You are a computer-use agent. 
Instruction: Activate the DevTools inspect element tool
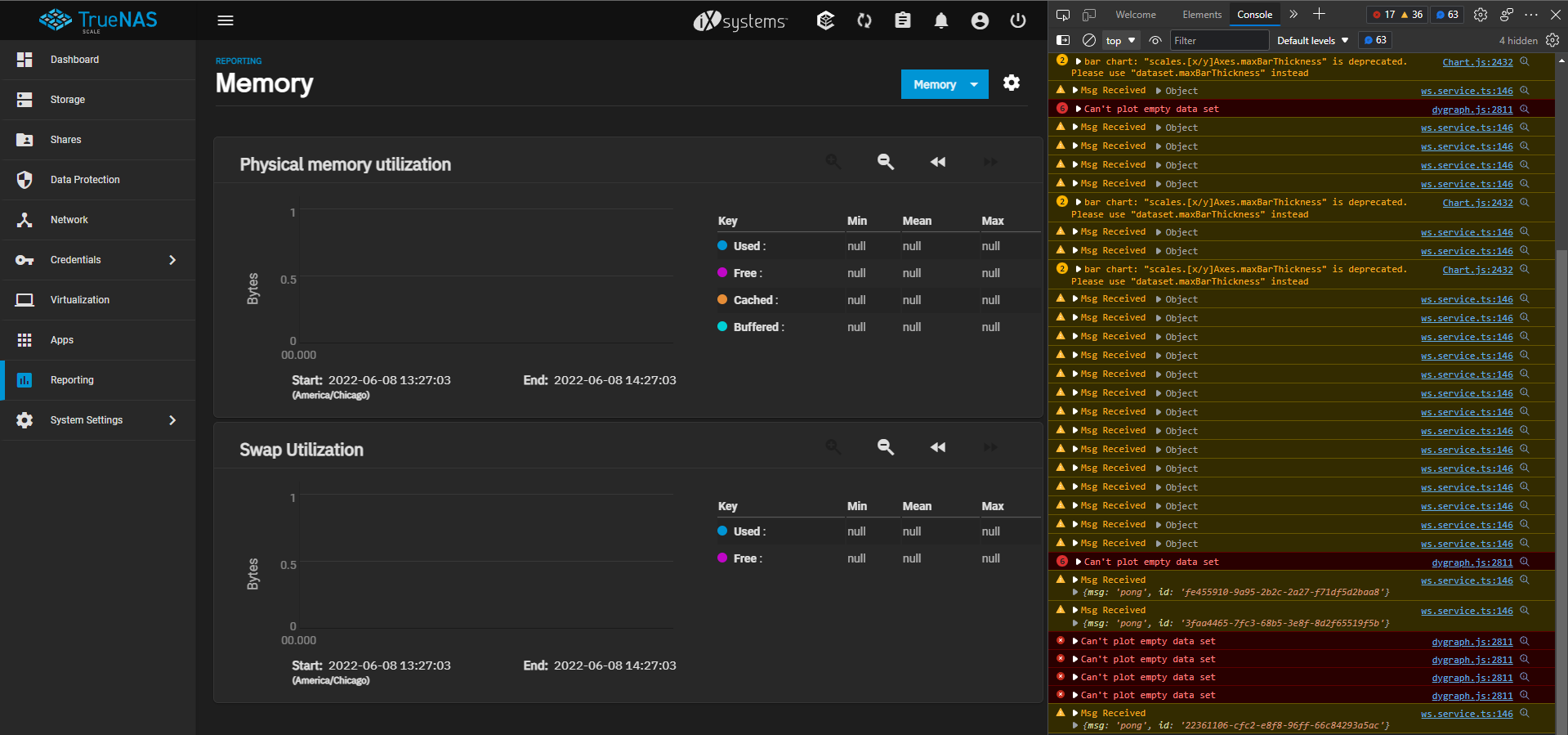pos(1063,15)
